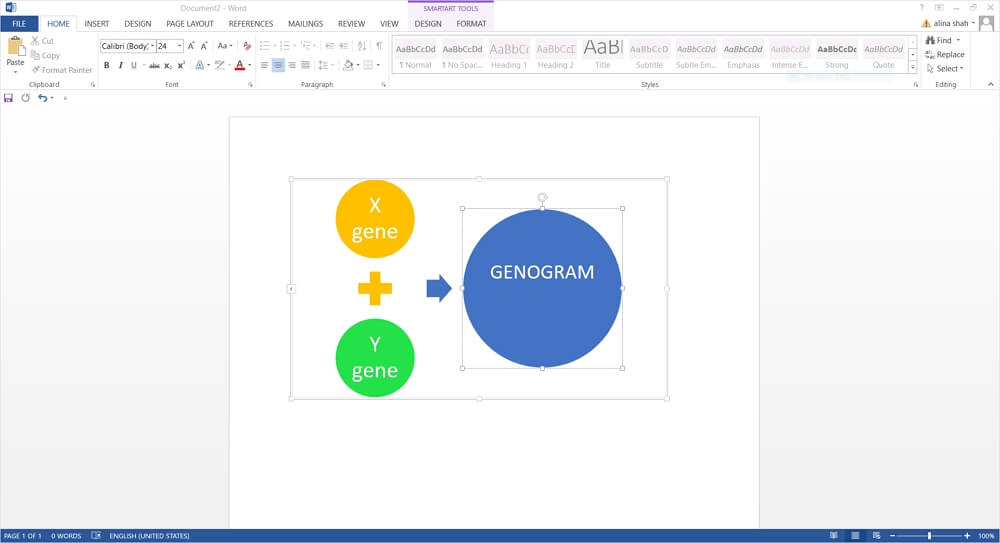The image size is (1000, 543).
Task: Toggle Show paragraph marks
Action: point(379,46)
